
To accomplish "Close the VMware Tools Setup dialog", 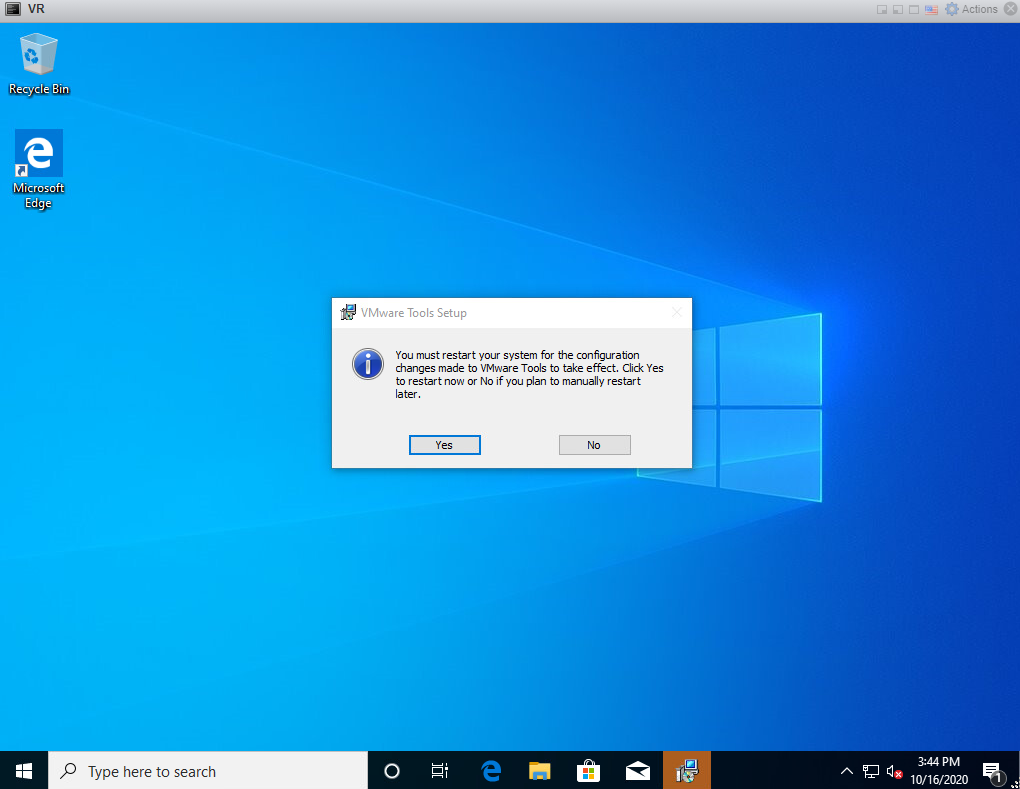I will (x=677, y=313).
